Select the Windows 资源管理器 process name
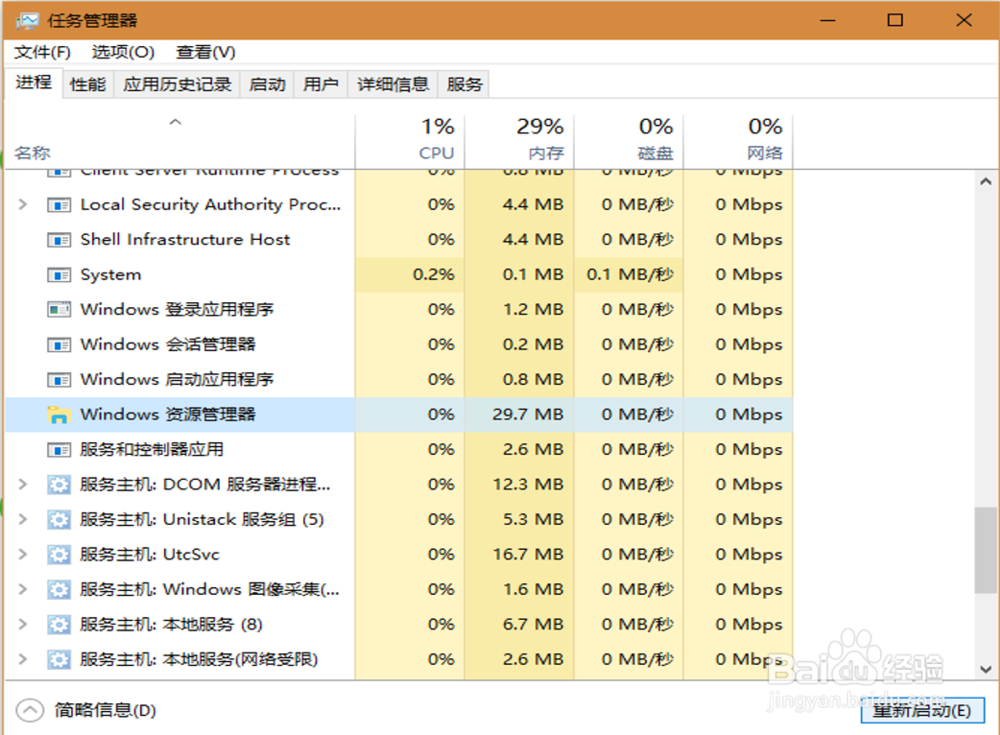Image resolution: width=1000 pixels, height=735 pixels. click(x=168, y=415)
